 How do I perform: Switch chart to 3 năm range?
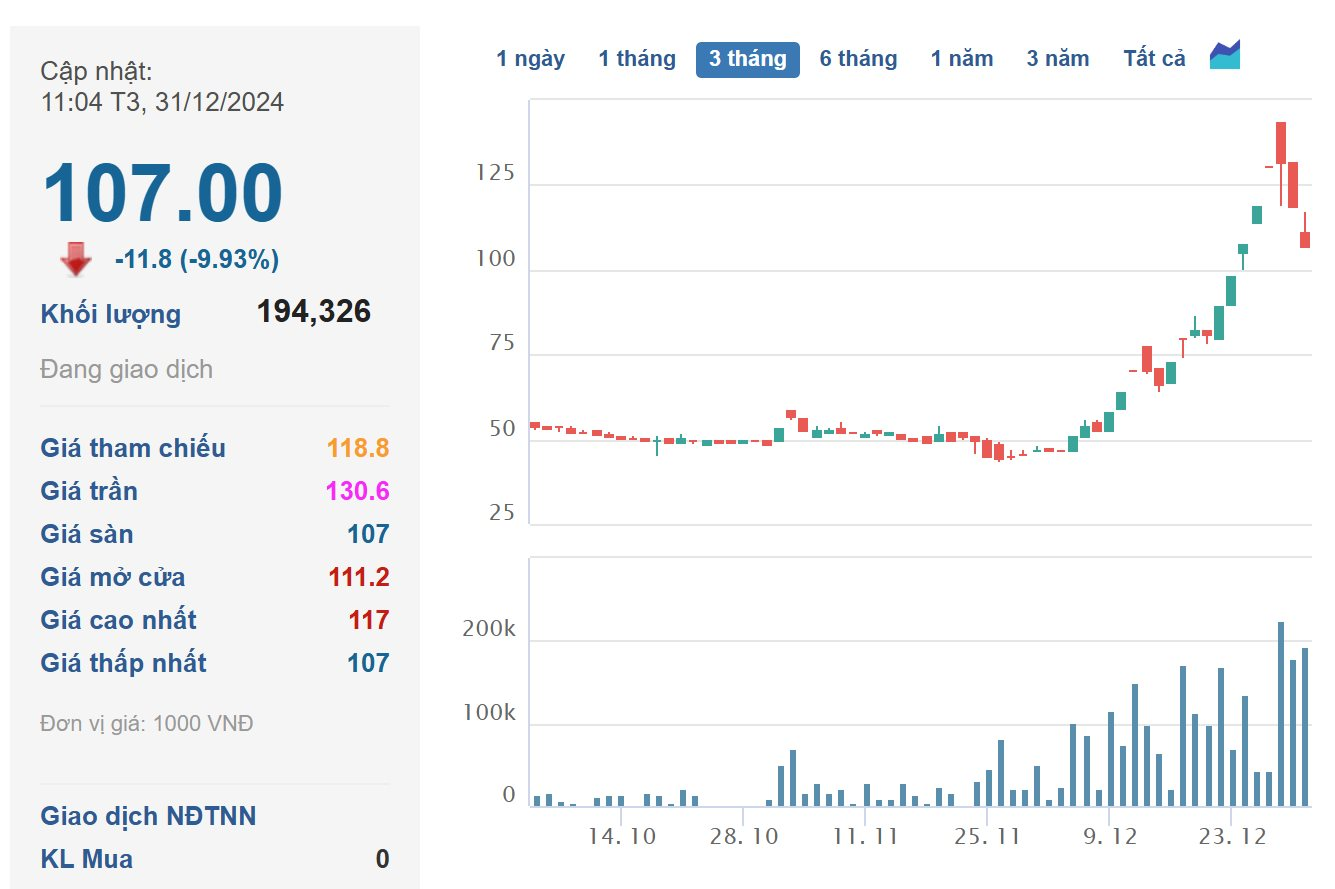point(1058,59)
